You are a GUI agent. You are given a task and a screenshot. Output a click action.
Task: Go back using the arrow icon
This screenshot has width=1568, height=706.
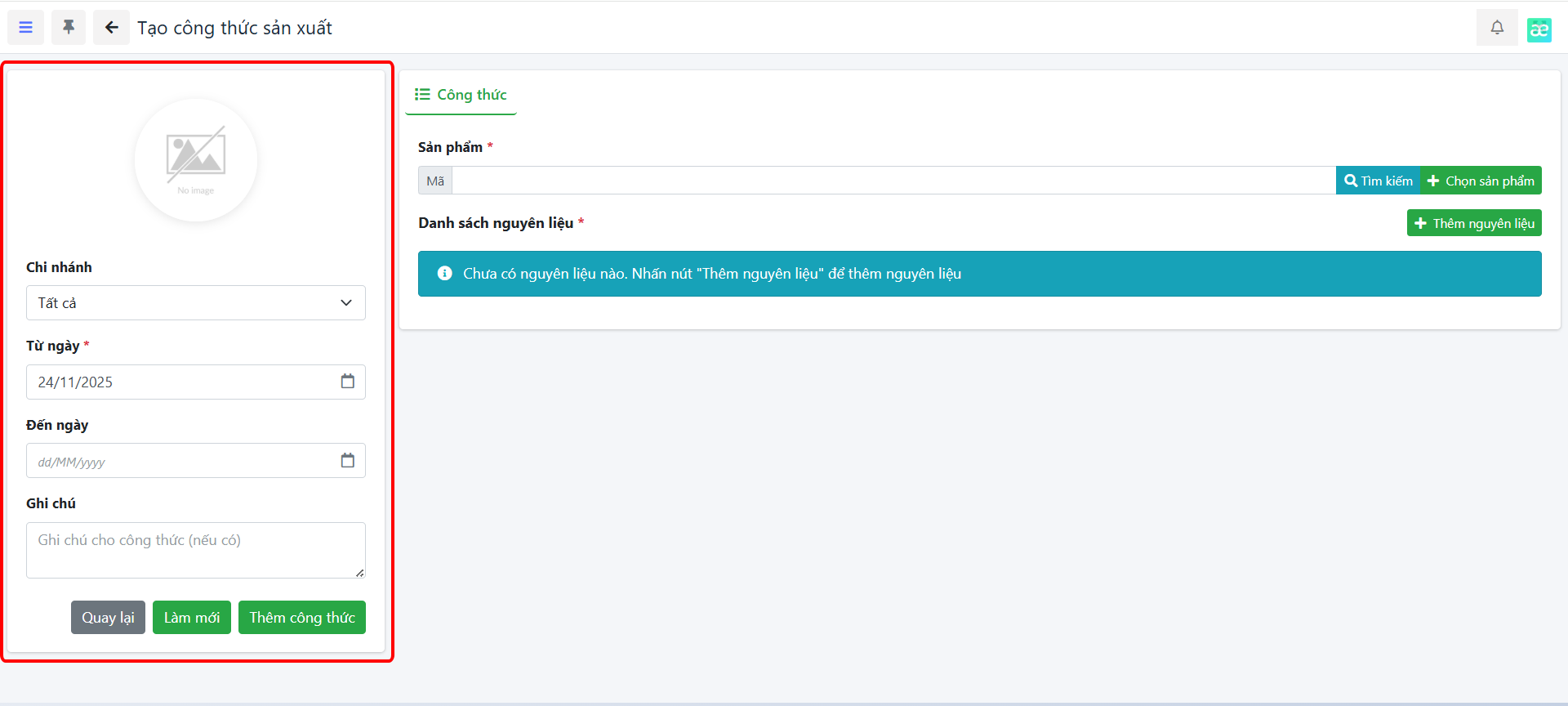coord(111,28)
